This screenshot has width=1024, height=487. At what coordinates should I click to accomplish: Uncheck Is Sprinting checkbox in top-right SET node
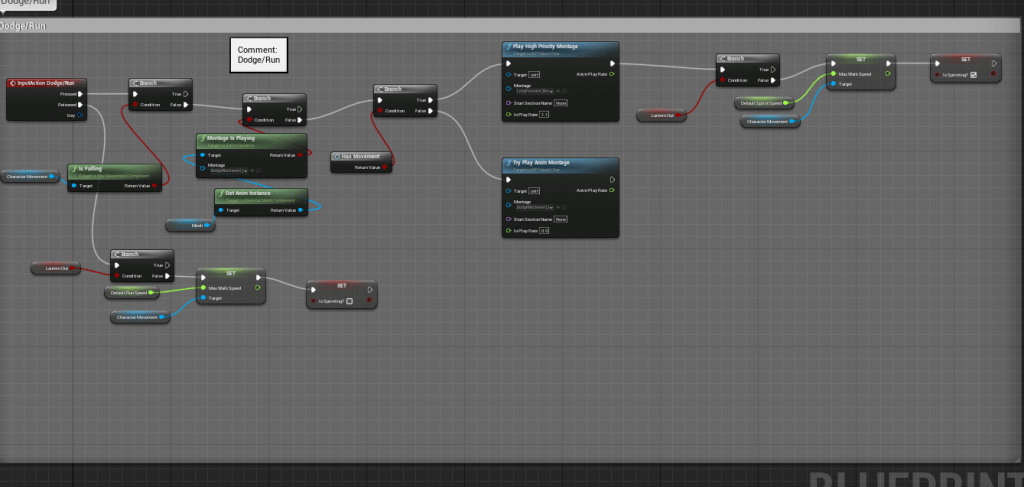click(x=973, y=74)
